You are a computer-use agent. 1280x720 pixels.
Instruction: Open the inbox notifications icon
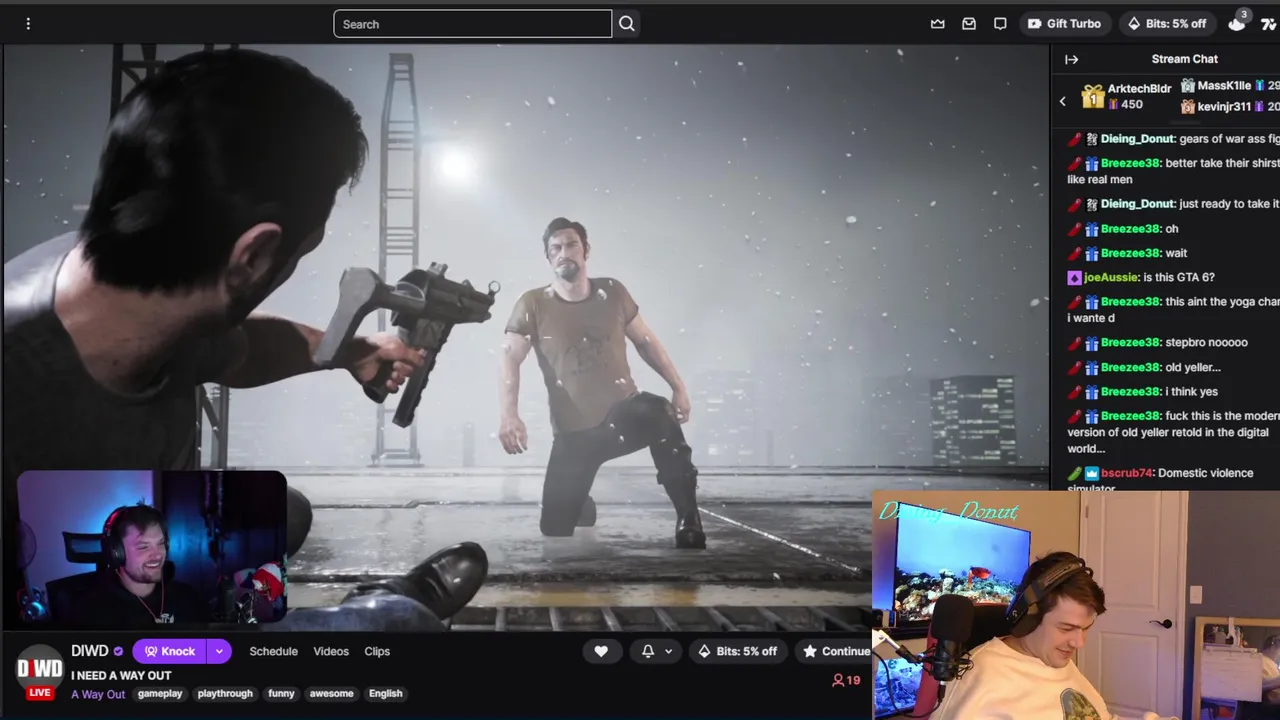pos(968,24)
